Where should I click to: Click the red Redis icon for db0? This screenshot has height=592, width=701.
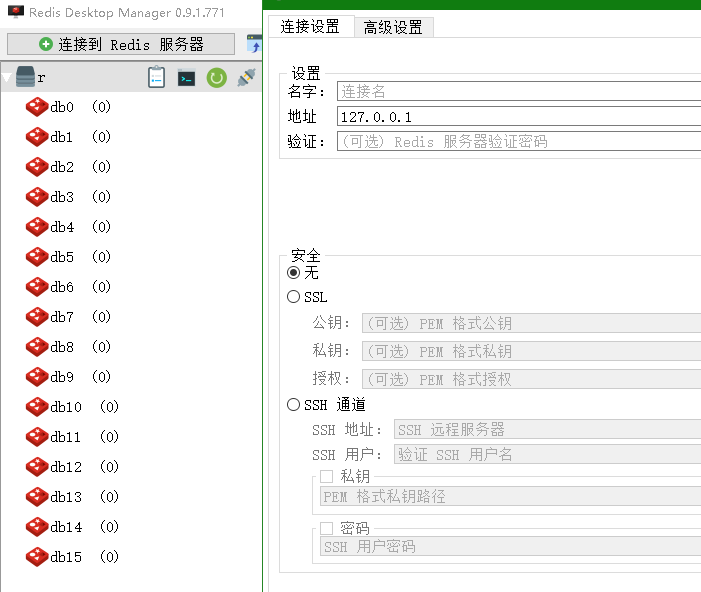point(37,107)
